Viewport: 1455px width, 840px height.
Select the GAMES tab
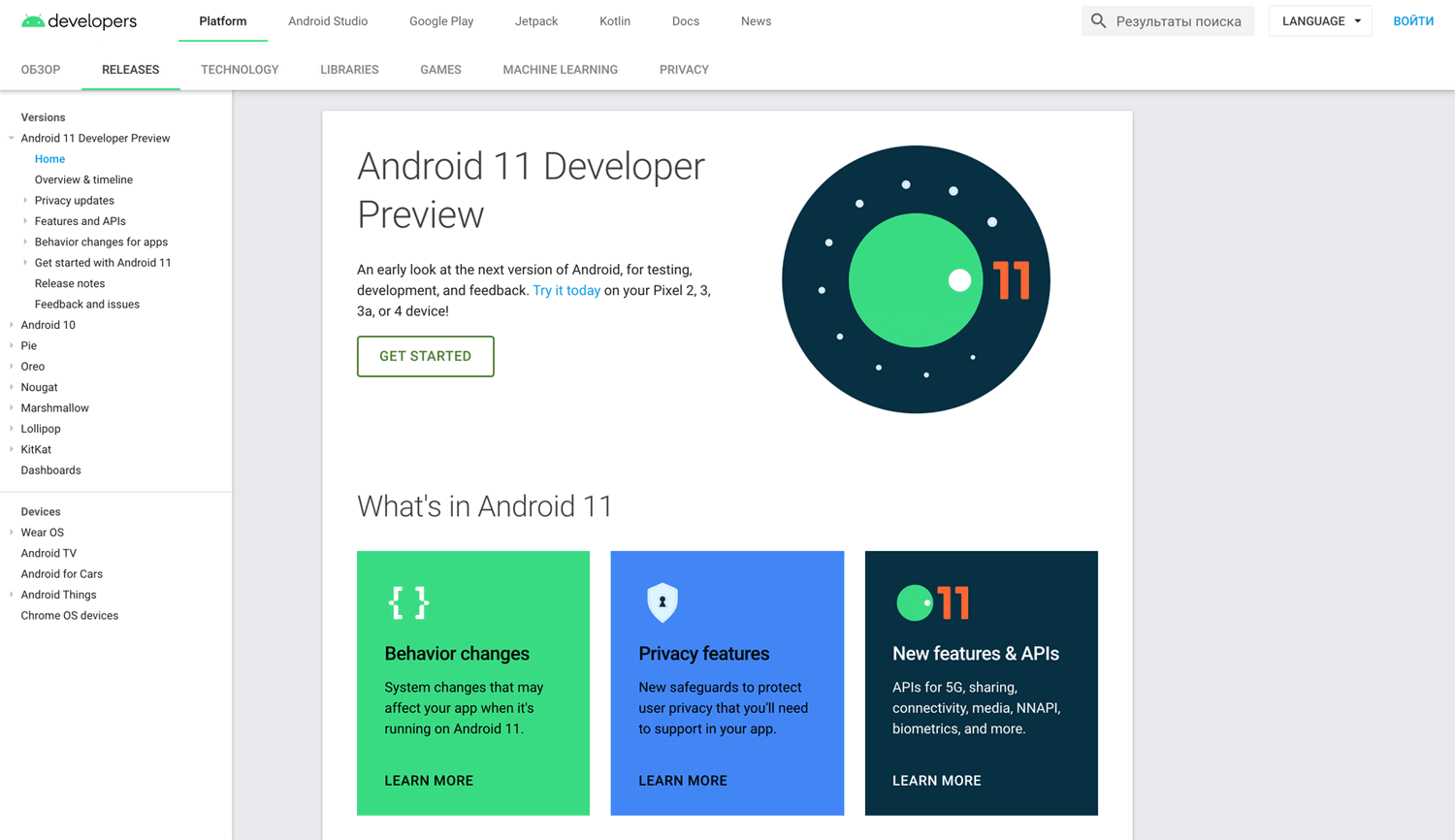[x=440, y=69]
